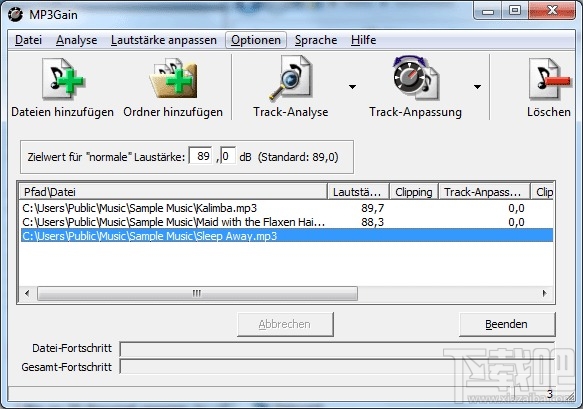Click the status bar file count 3

click(x=550, y=394)
